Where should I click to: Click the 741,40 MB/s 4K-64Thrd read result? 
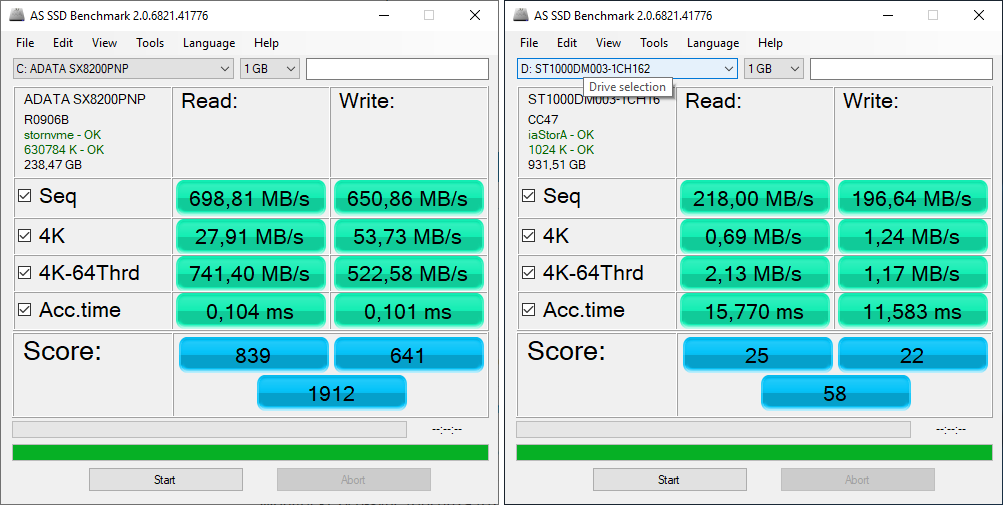pyautogui.click(x=250, y=273)
